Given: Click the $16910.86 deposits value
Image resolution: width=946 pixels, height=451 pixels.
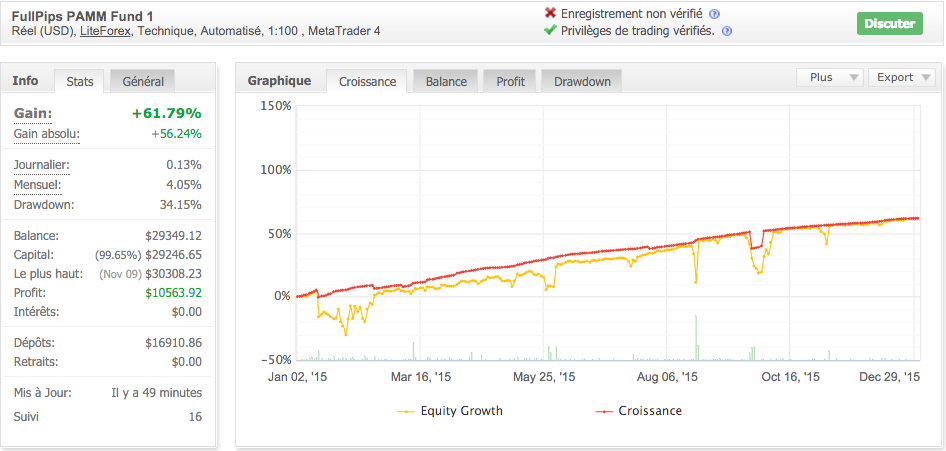Looking at the screenshot, I should pos(173,343).
